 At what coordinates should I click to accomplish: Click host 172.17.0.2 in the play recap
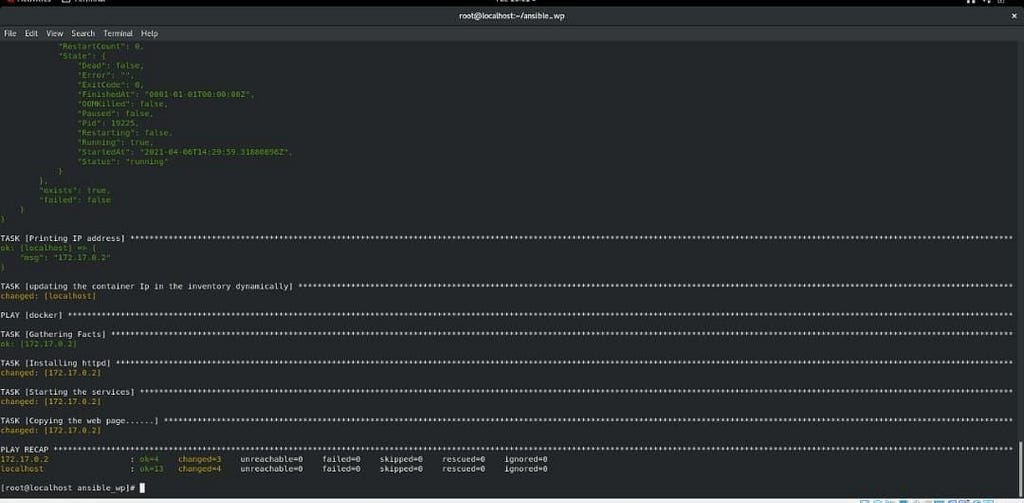25,459
